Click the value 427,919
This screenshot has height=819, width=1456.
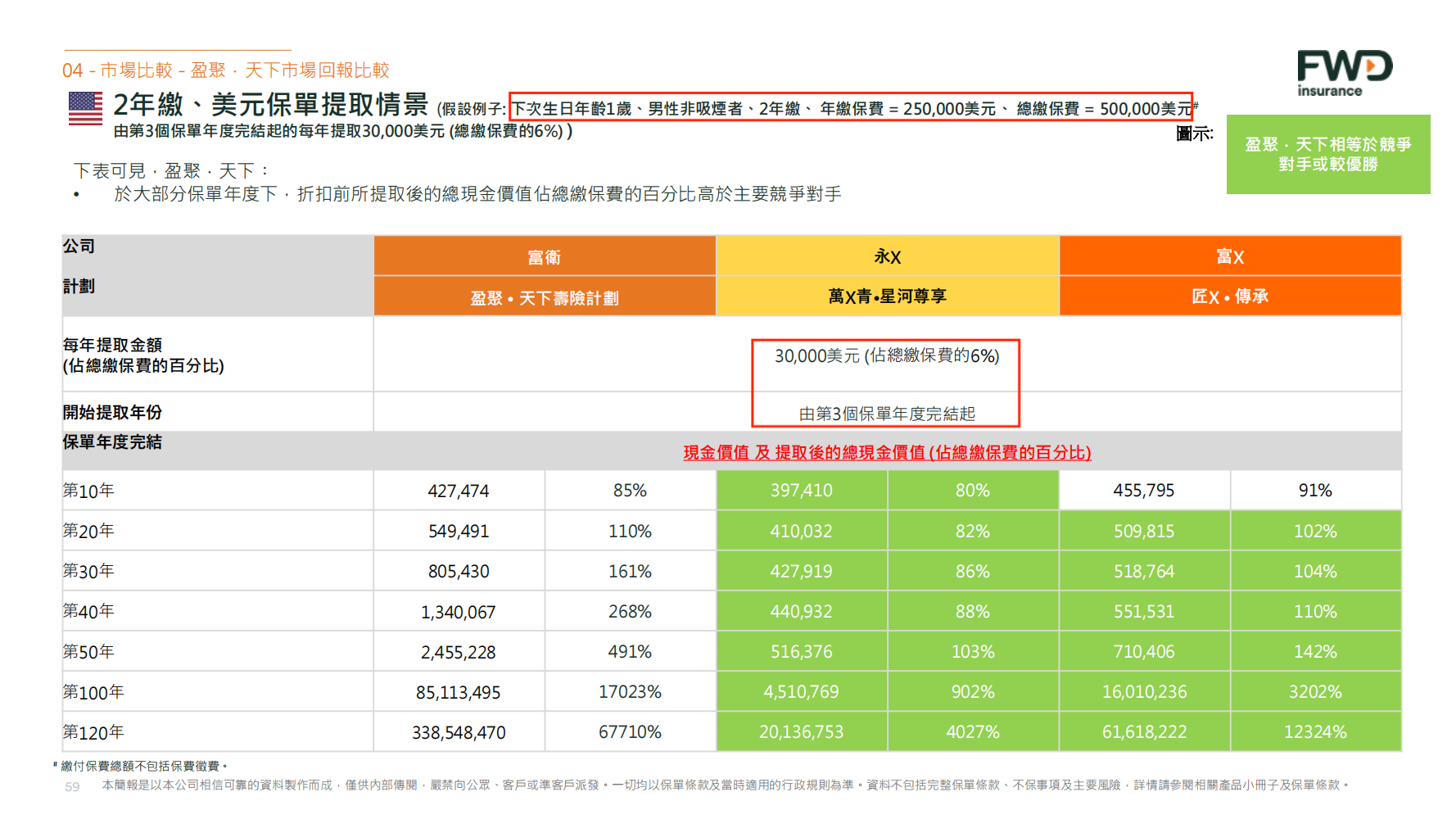(x=801, y=571)
